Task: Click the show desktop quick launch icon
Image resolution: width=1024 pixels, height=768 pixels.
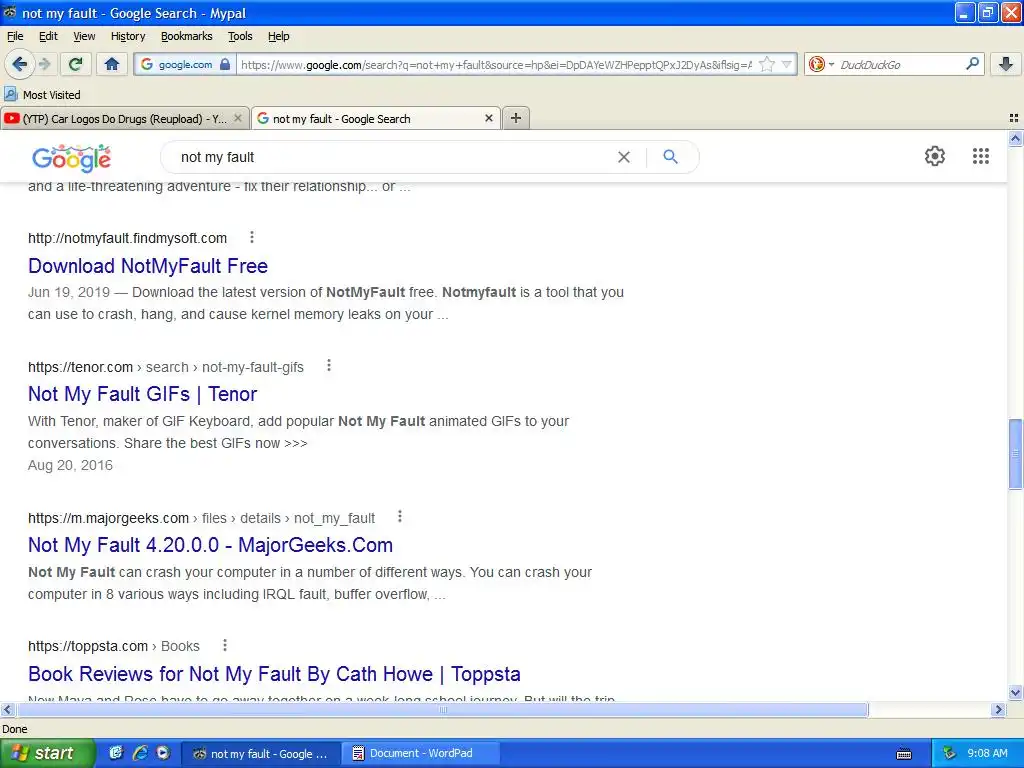Action: pyautogui.click(x=116, y=752)
